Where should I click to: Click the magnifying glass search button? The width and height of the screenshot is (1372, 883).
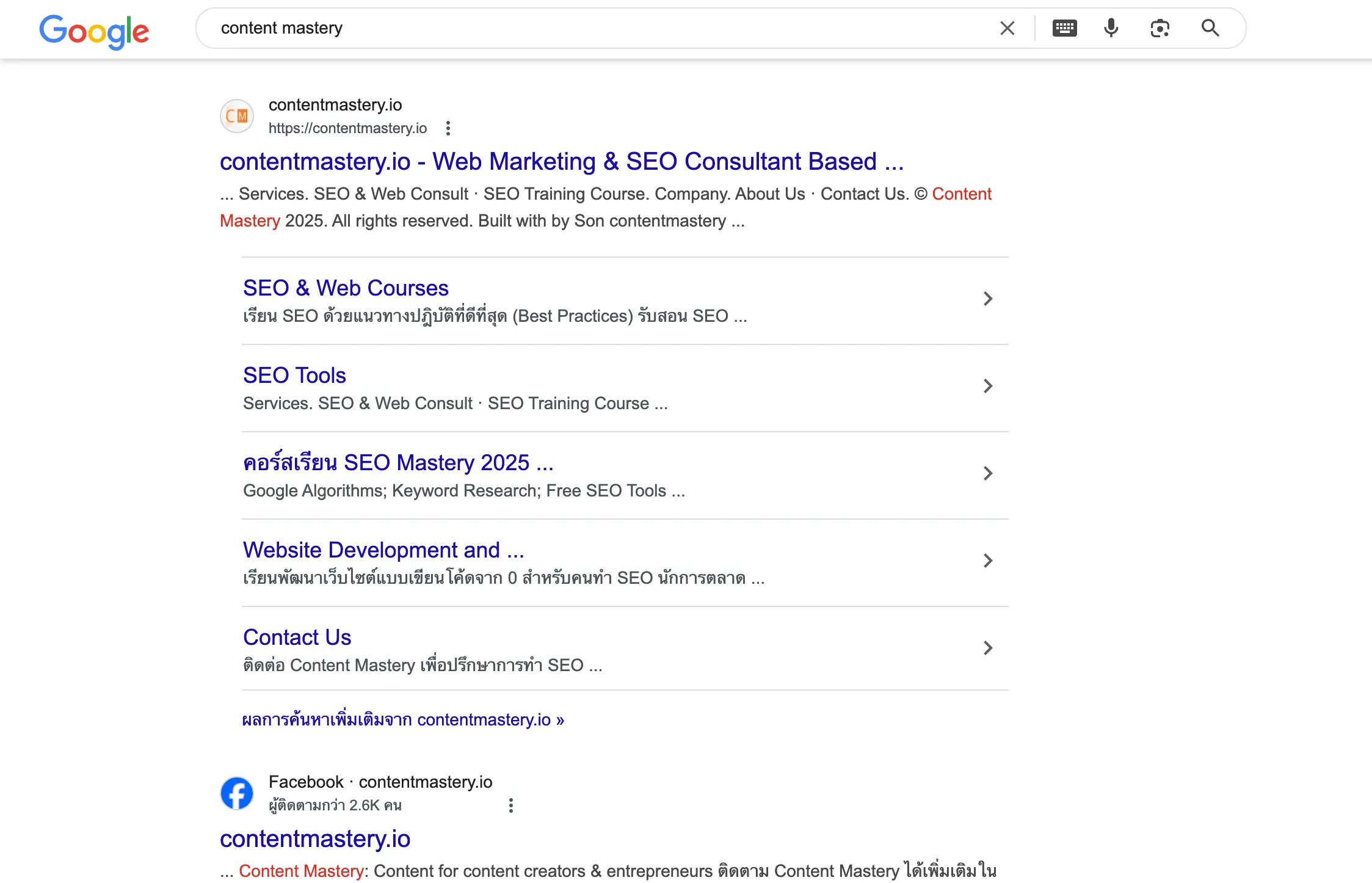(1210, 28)
